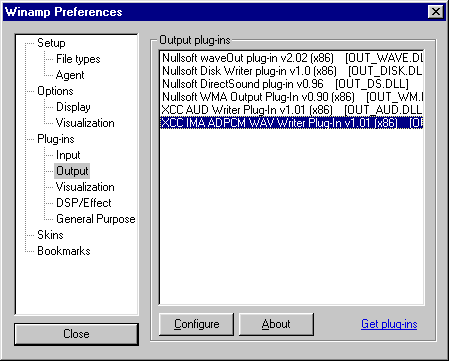Click the Configure button
Viewport: 449px width, 361px height.
tap(196, 324)
